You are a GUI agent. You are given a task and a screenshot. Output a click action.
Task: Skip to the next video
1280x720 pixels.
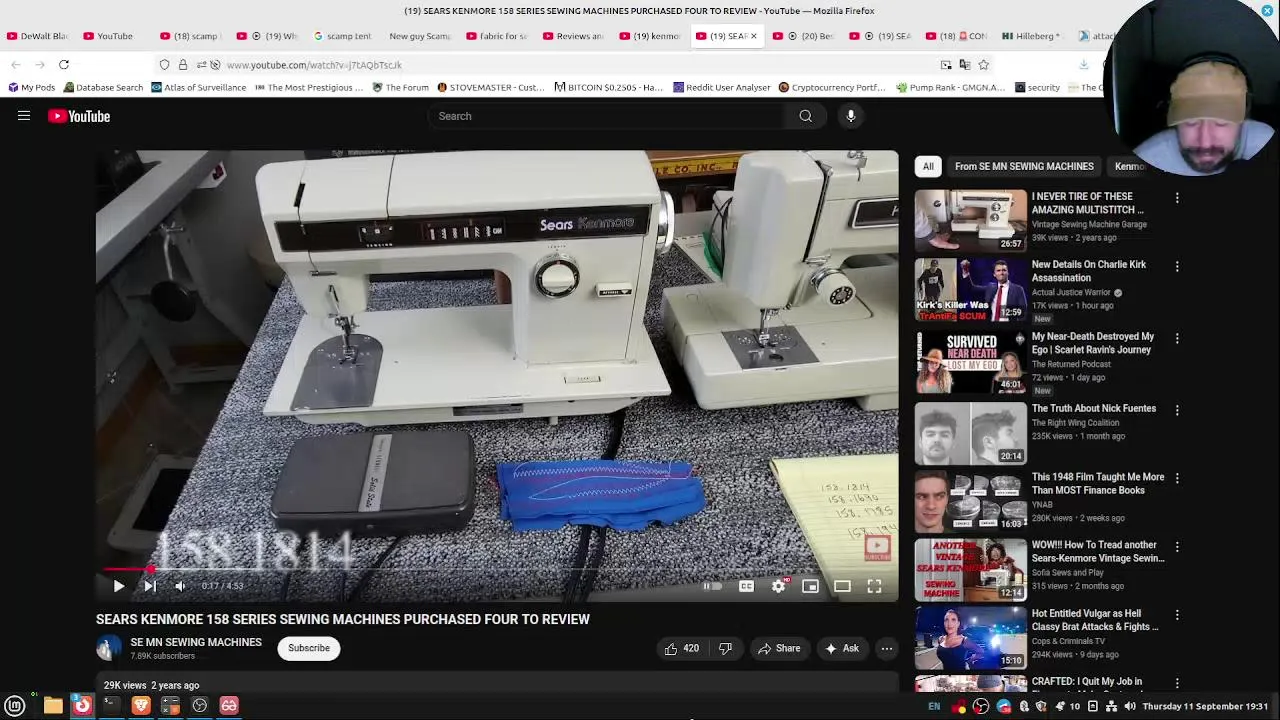149,586
